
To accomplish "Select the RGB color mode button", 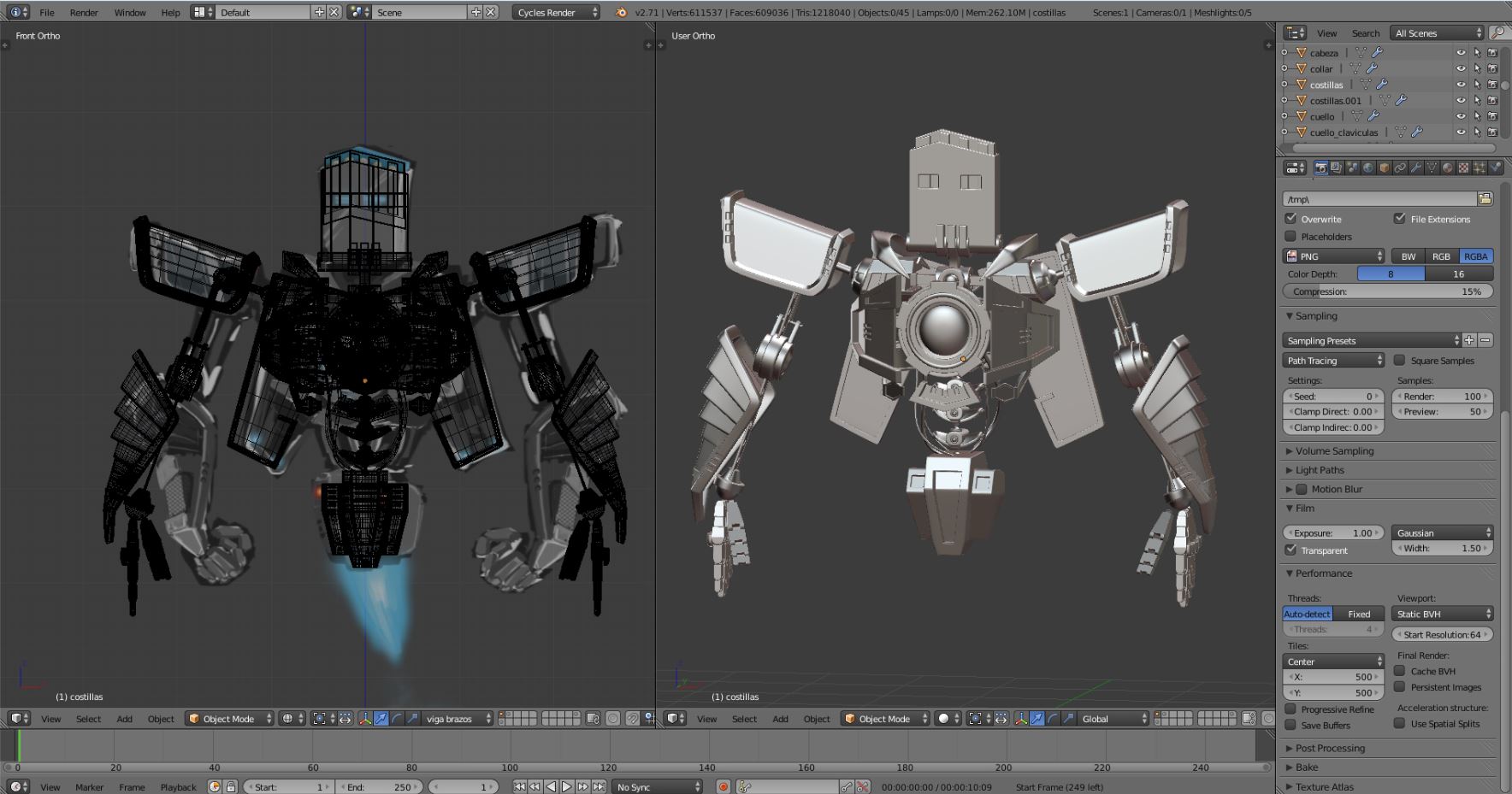I will click(x=1441, y=256).
